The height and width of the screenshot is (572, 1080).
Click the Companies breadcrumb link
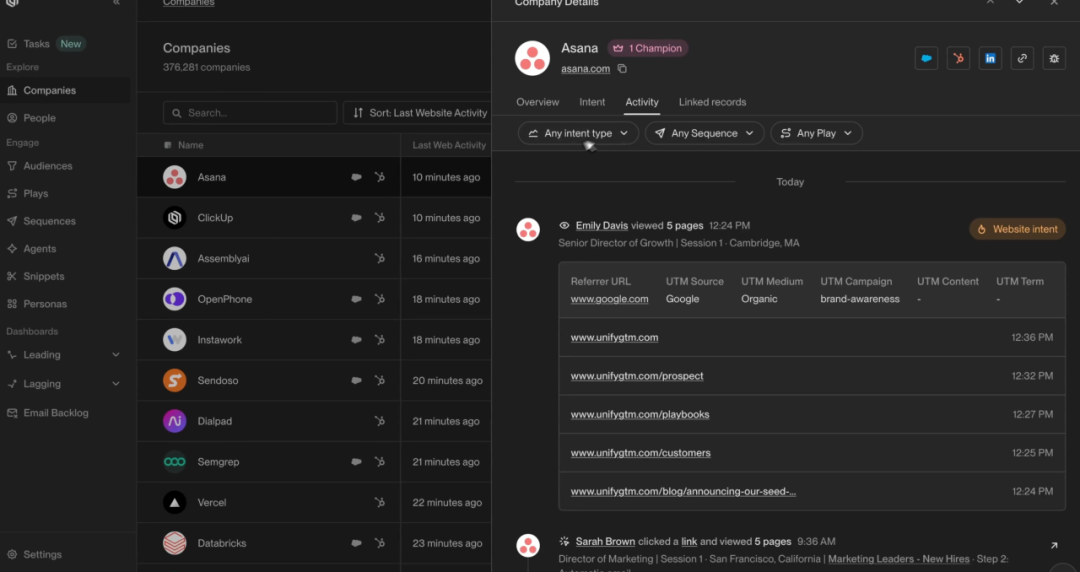click(189, 3)
